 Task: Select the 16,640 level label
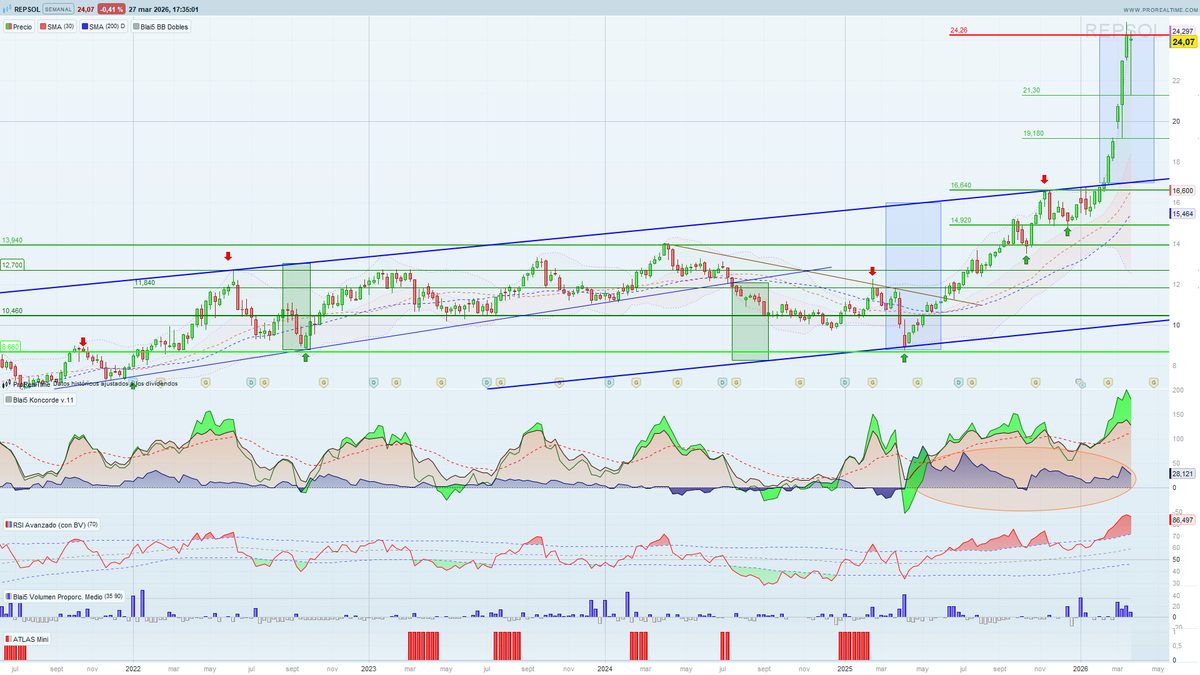pos(961,185)
